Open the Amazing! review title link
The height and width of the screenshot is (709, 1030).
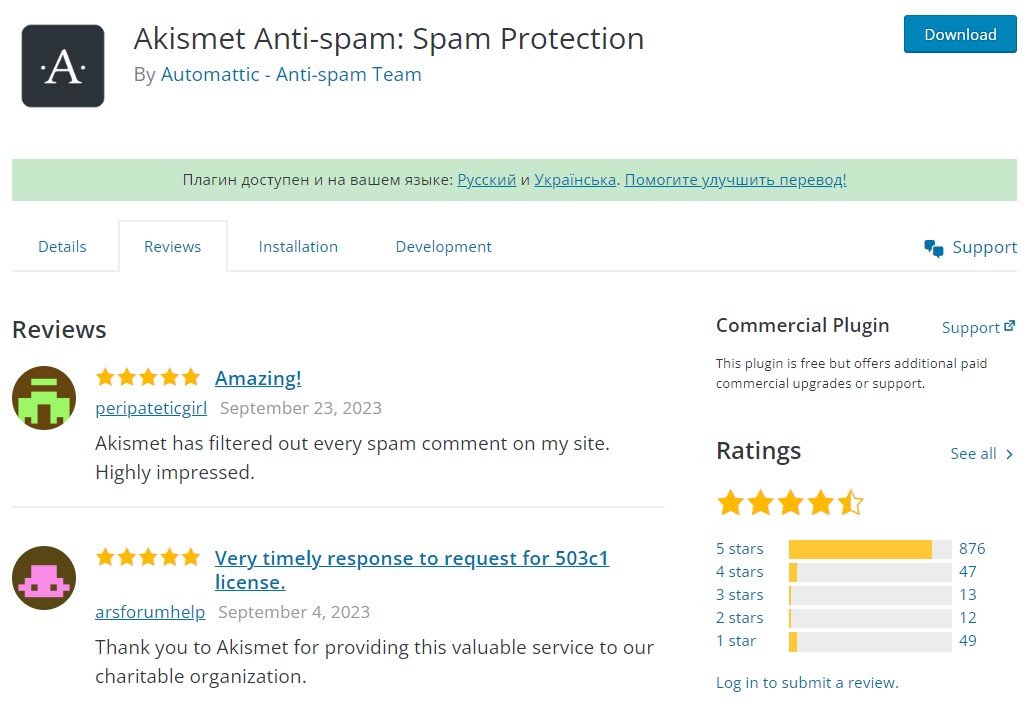258,378
